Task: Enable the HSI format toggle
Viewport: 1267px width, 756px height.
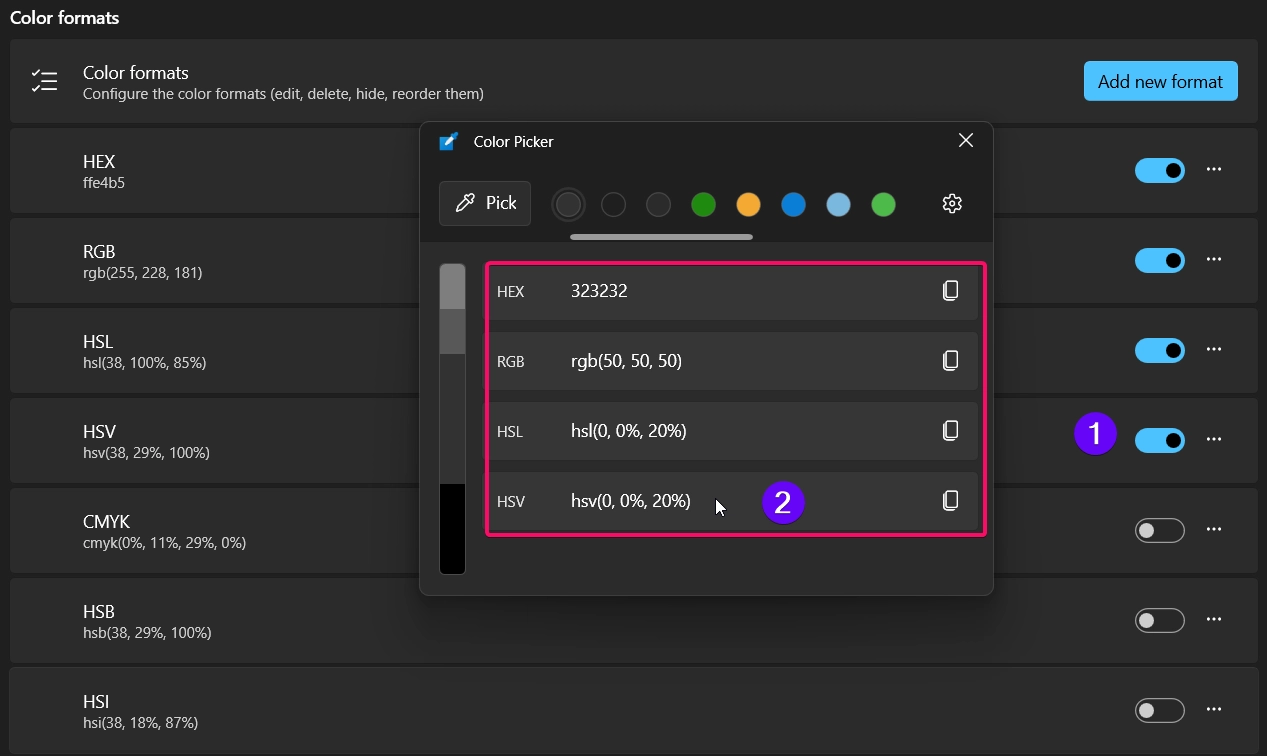Action: pyautogui.click(x=1160, y=711)
